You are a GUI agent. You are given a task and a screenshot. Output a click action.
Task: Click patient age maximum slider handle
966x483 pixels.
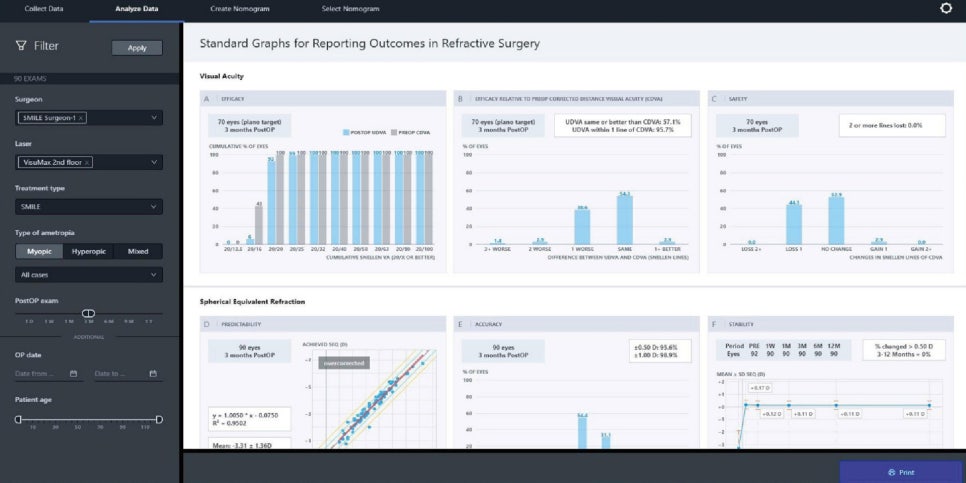click(160, 420)
